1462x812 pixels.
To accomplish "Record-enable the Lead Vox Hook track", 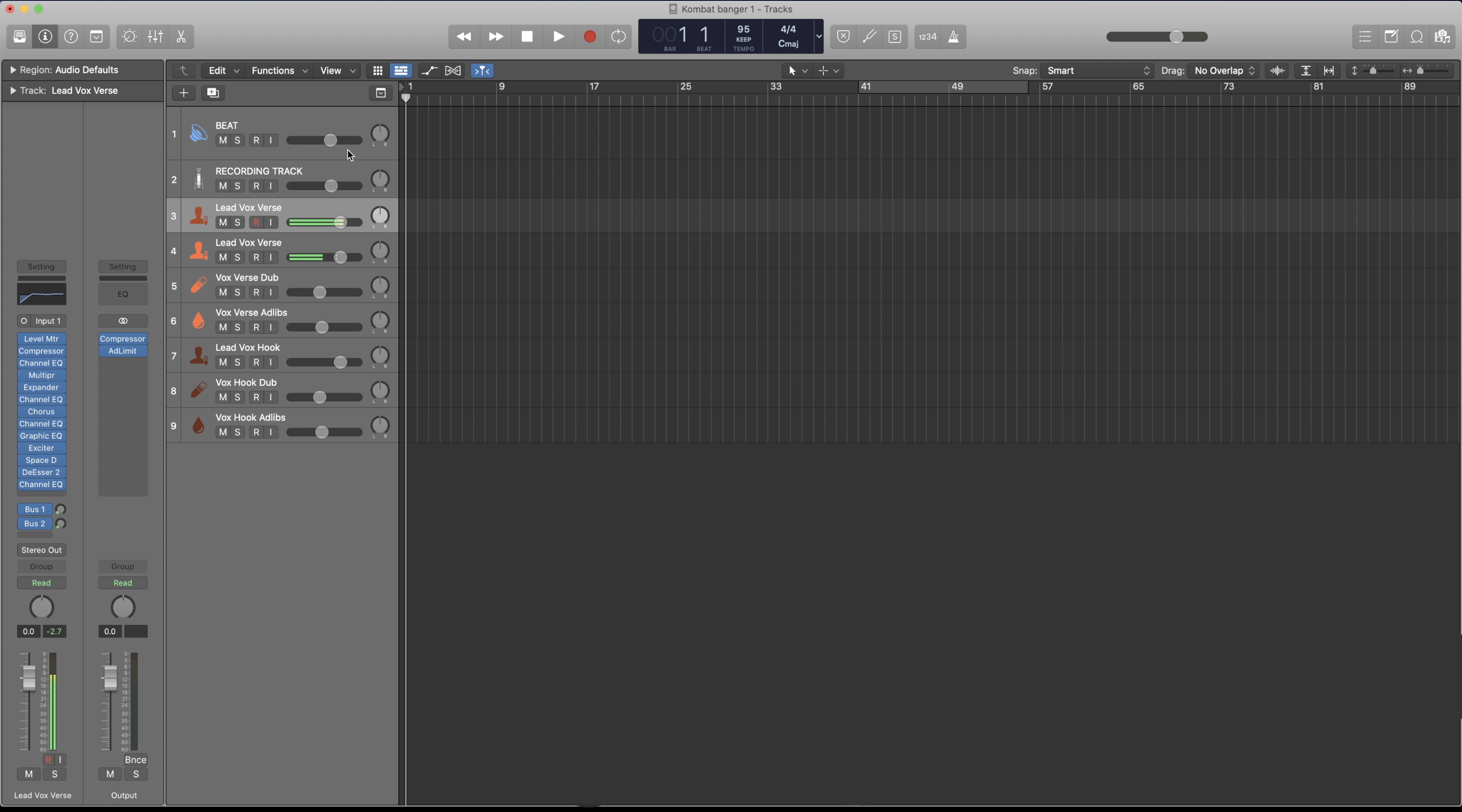I will [257, 363].
